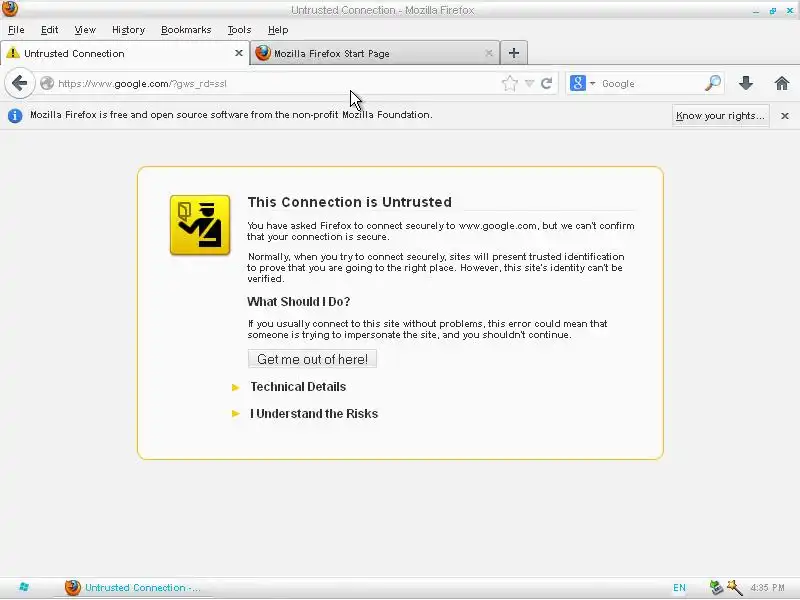Select the Firefox taskbar window button
The height and width of the screenshot is (600, 800).
tap(133, 588)
